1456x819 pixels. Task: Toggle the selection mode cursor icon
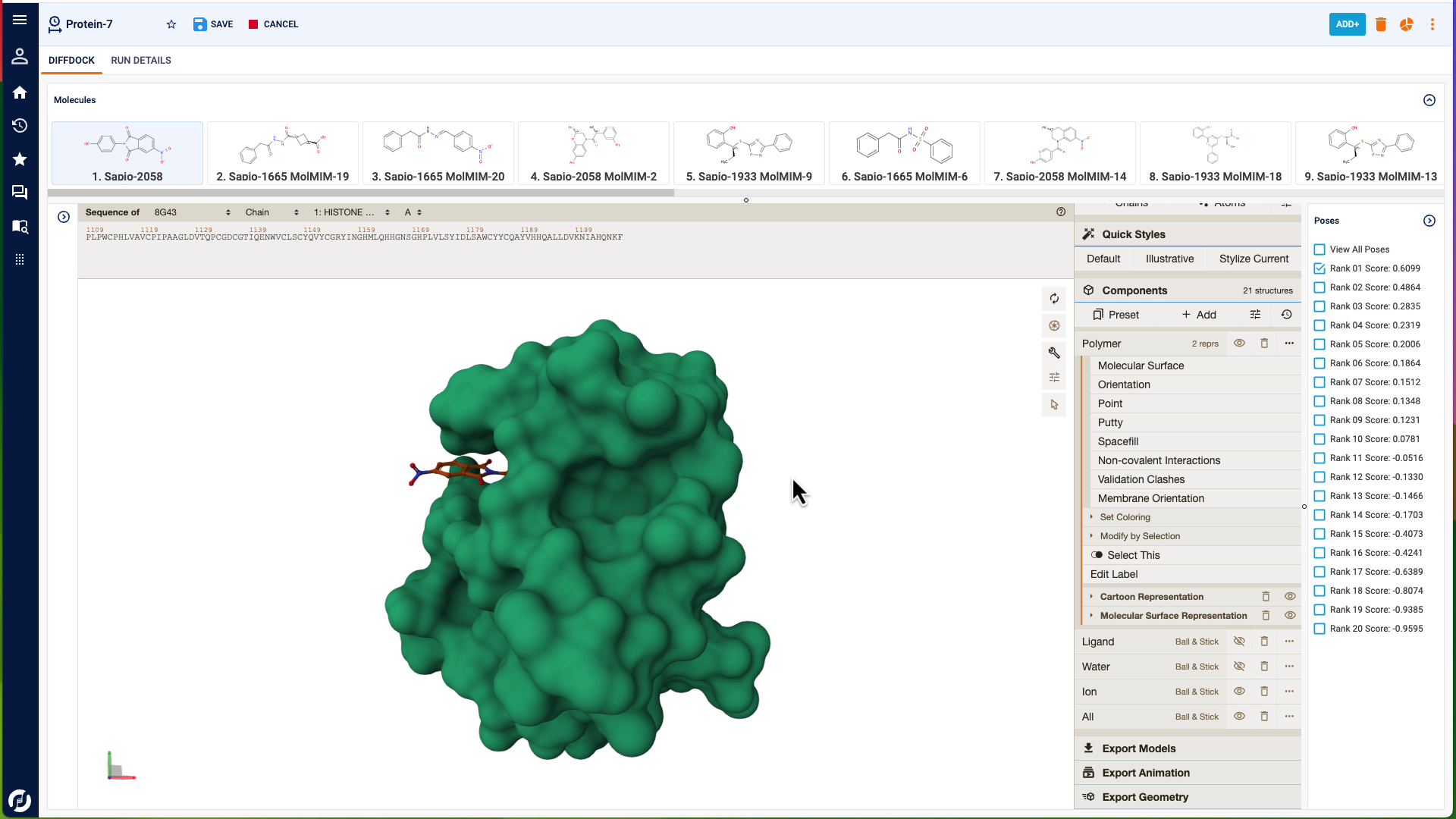coord(1054,405)
